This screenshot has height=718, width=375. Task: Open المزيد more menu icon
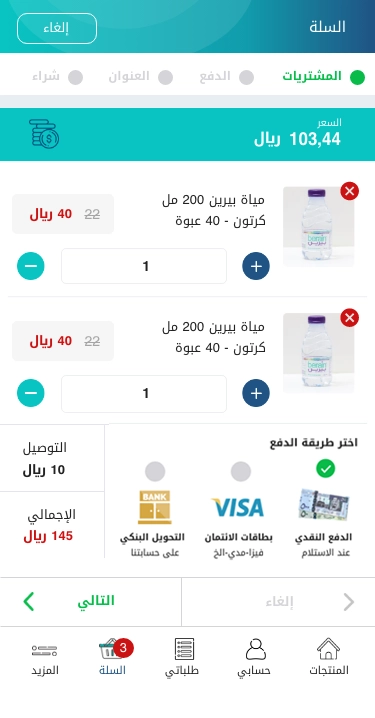[44, 650]
